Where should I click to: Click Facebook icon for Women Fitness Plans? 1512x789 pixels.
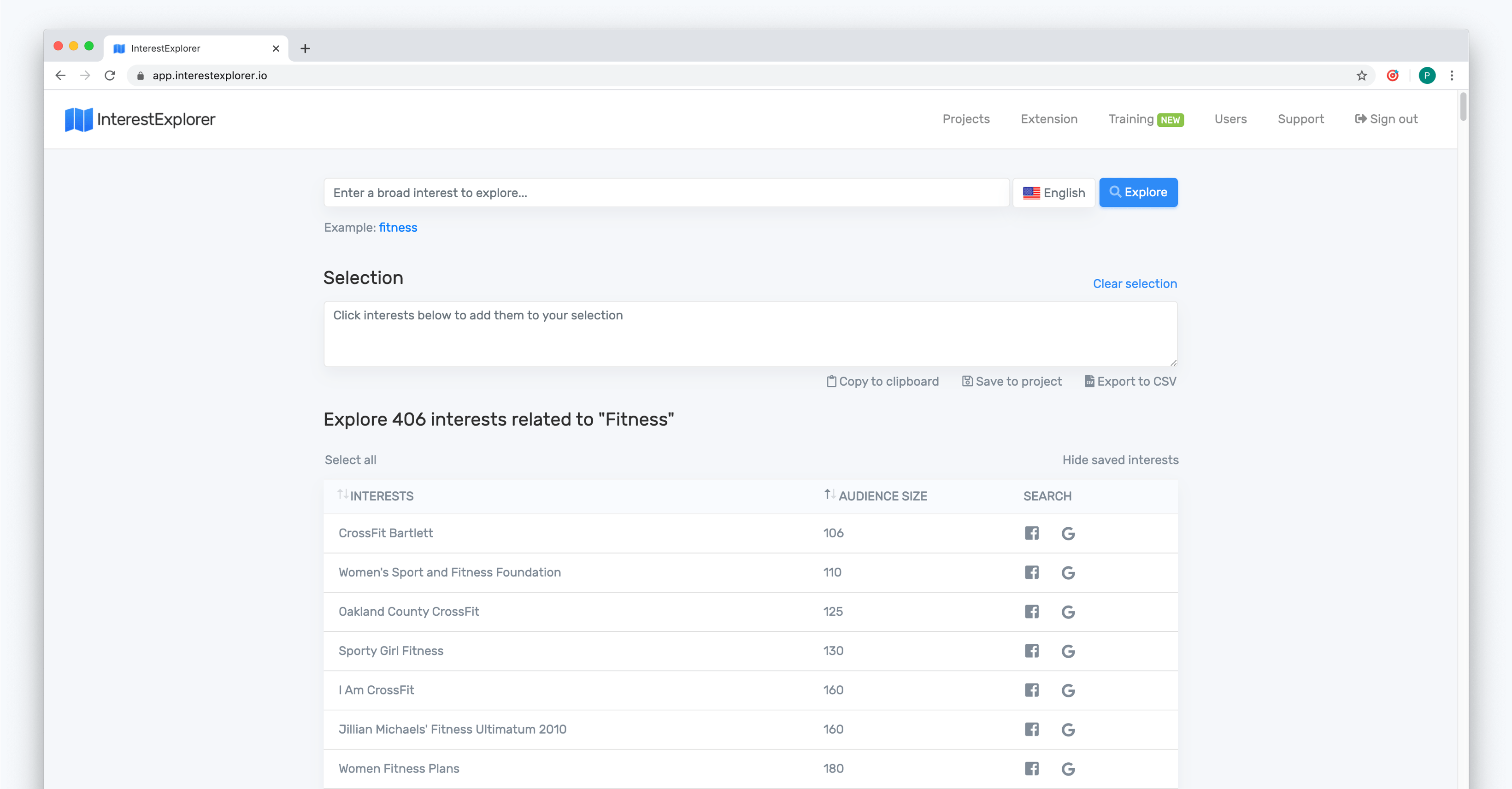click(x=1031, y=768)
